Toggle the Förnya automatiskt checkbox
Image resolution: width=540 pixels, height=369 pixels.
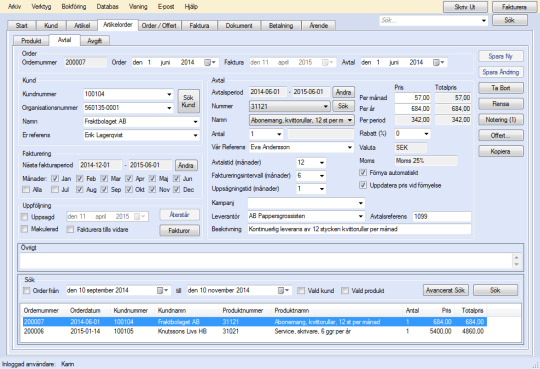363,173
